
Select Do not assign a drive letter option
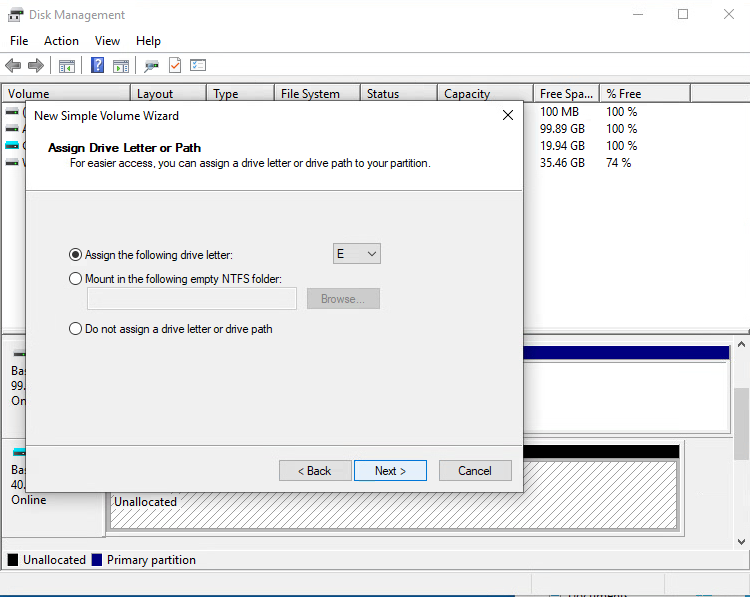[75, 329]
